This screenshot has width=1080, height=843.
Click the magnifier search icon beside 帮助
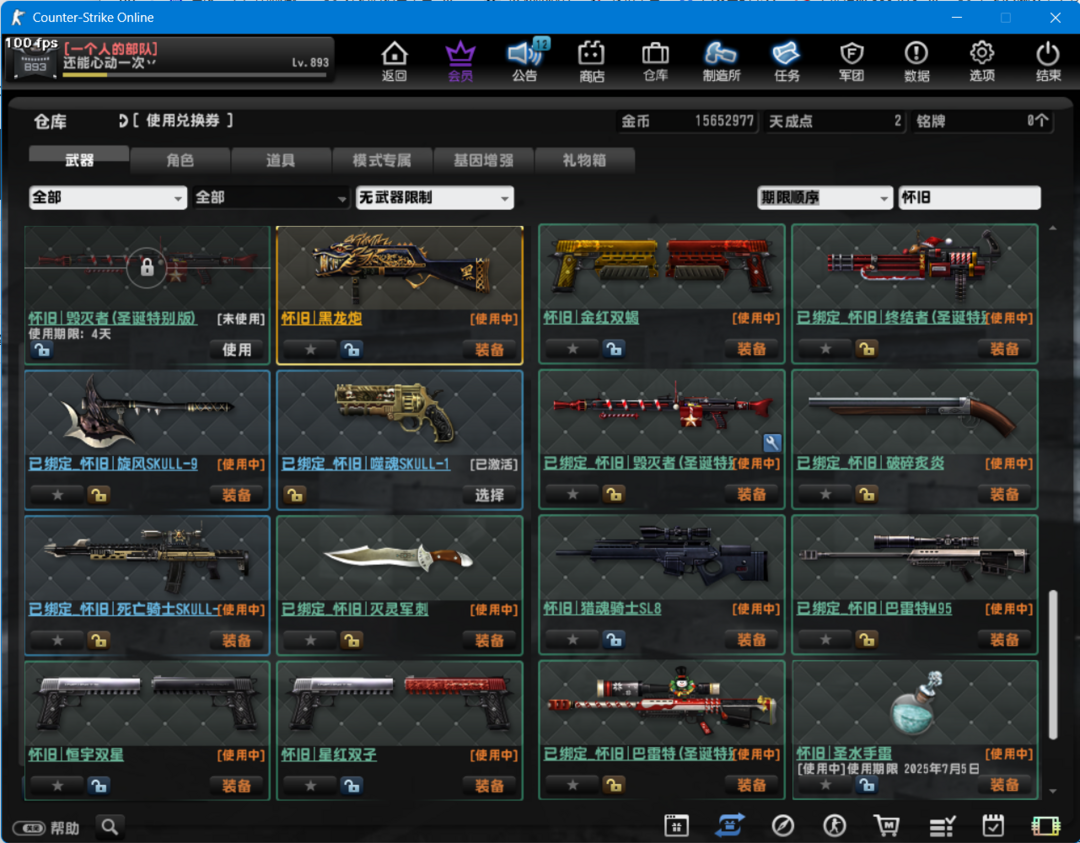point(110,826)
